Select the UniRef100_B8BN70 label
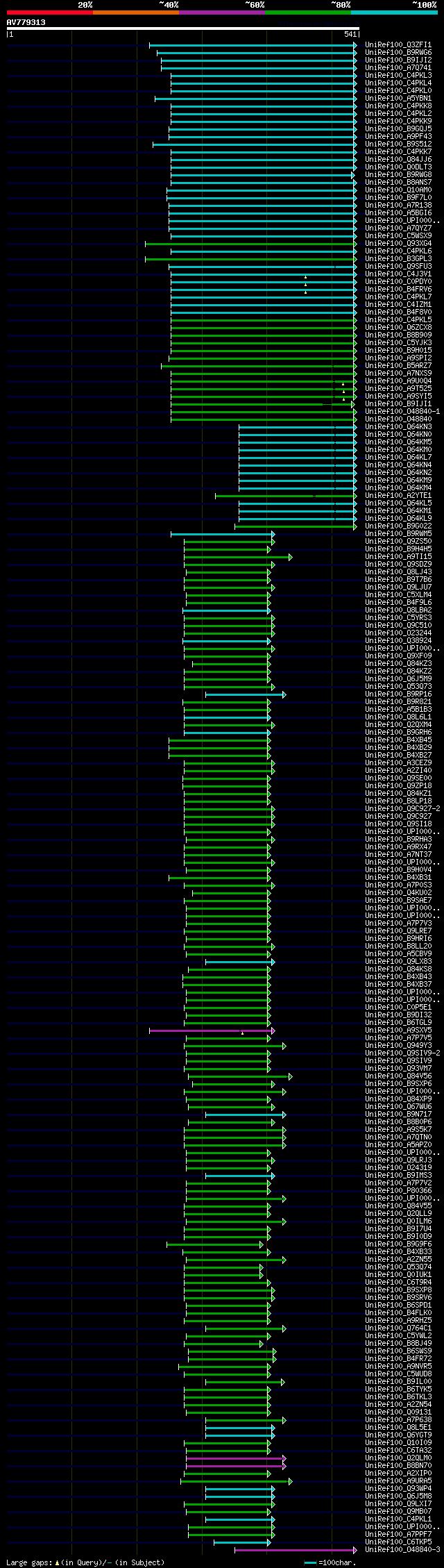The width and height of the screenshot is (444, 1568). coord(398,1466)
